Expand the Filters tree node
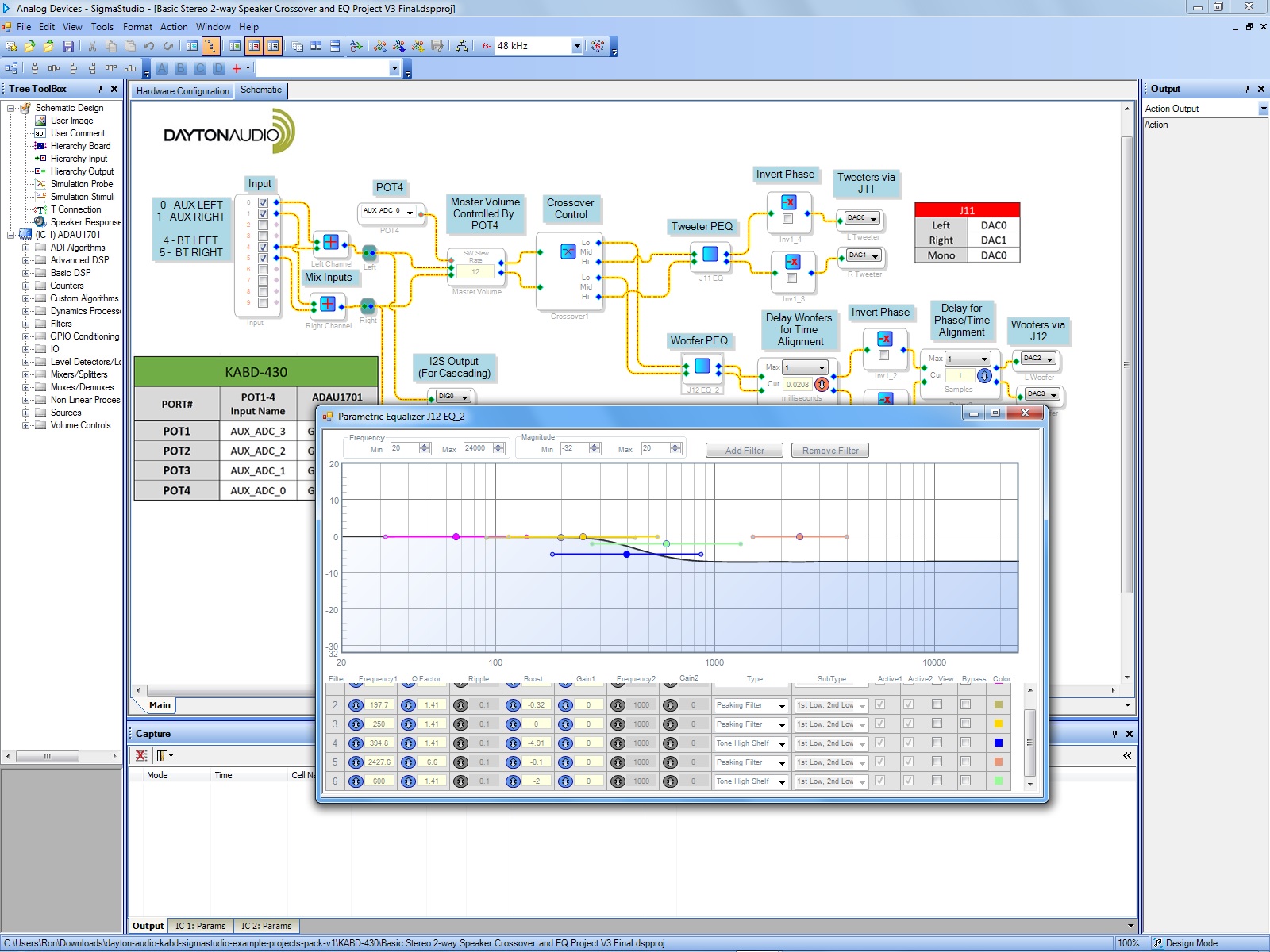The height and width of the screenshot is (952, 1270). pyautogui.click(x=25, y=324)
